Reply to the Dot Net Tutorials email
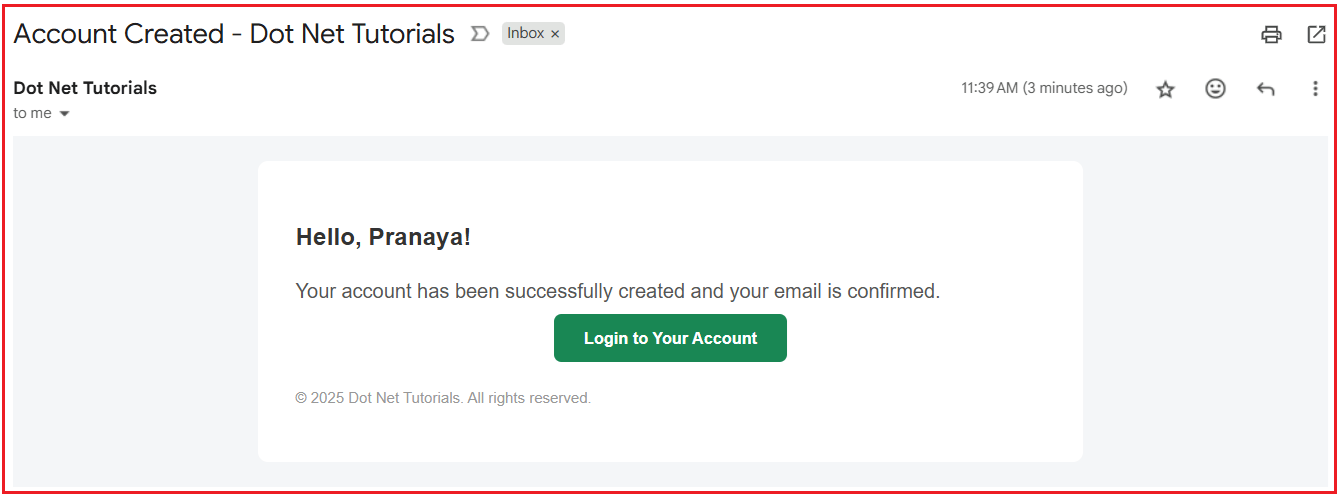 click(1265, 90)
